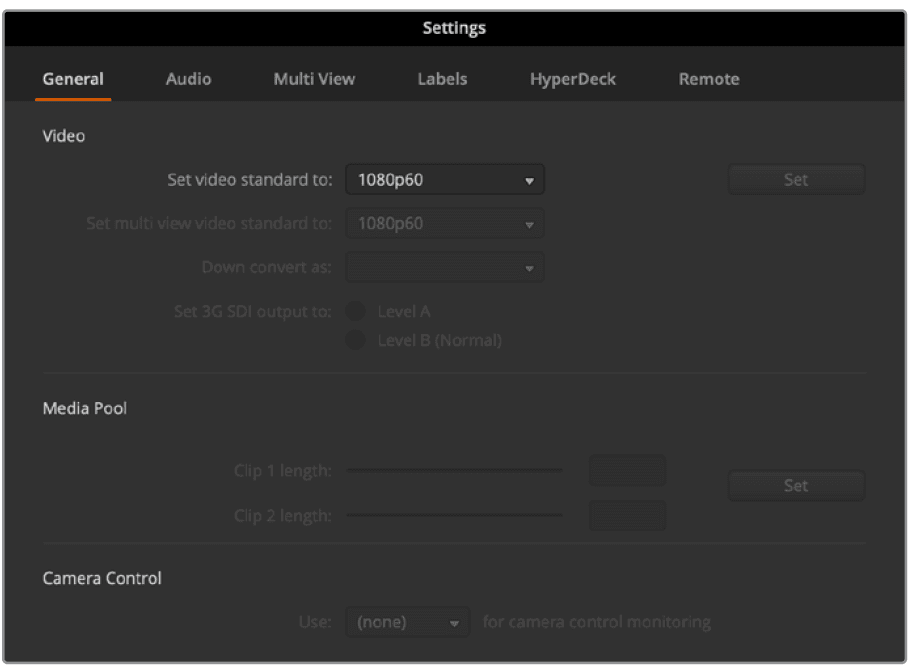Image resolution: width=909 pixels, height=670 pixels.
Task: Open the video standard dropdown showing 1080p60
Action: point(444,179)
